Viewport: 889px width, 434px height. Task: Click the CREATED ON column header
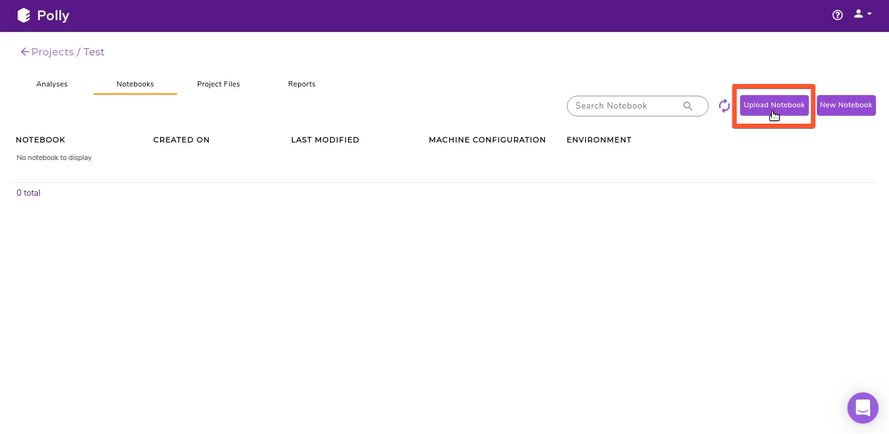(181, 140)
